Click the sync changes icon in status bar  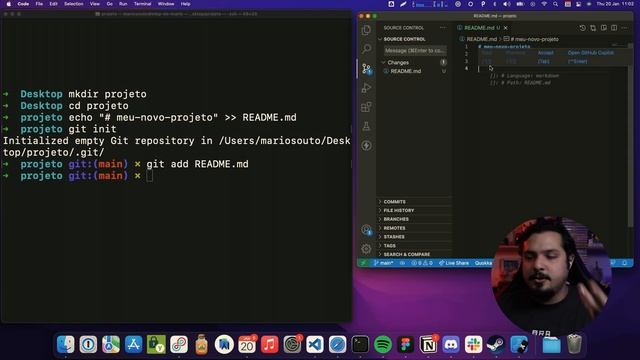coord(402,263)
